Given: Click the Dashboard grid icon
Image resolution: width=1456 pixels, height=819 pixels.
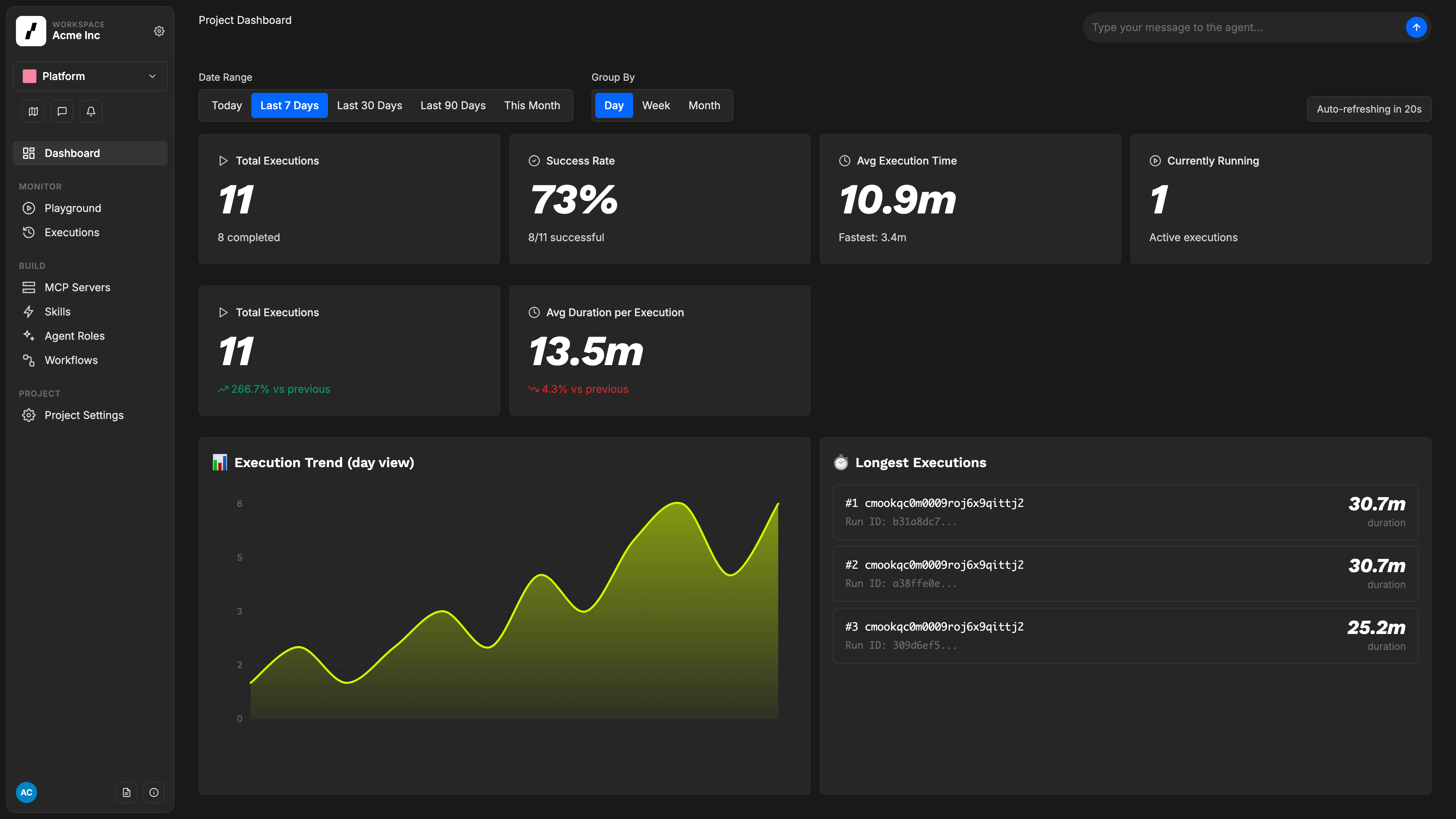Looking at the screenshot, I should [x=29, y=153].
